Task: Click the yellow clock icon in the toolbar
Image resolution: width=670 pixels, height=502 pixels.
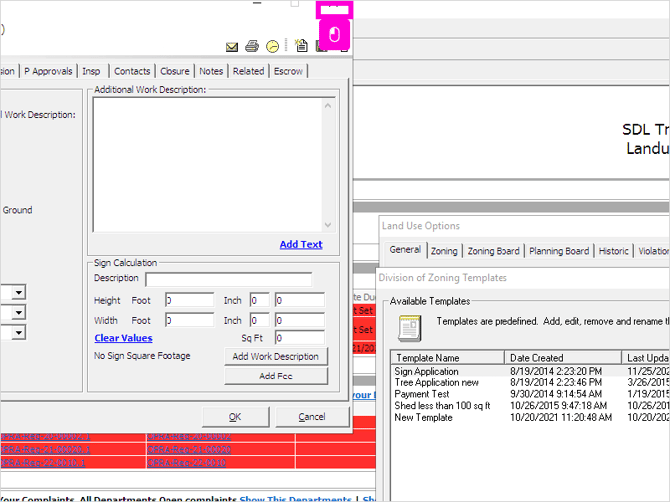Action: (272, 46)
